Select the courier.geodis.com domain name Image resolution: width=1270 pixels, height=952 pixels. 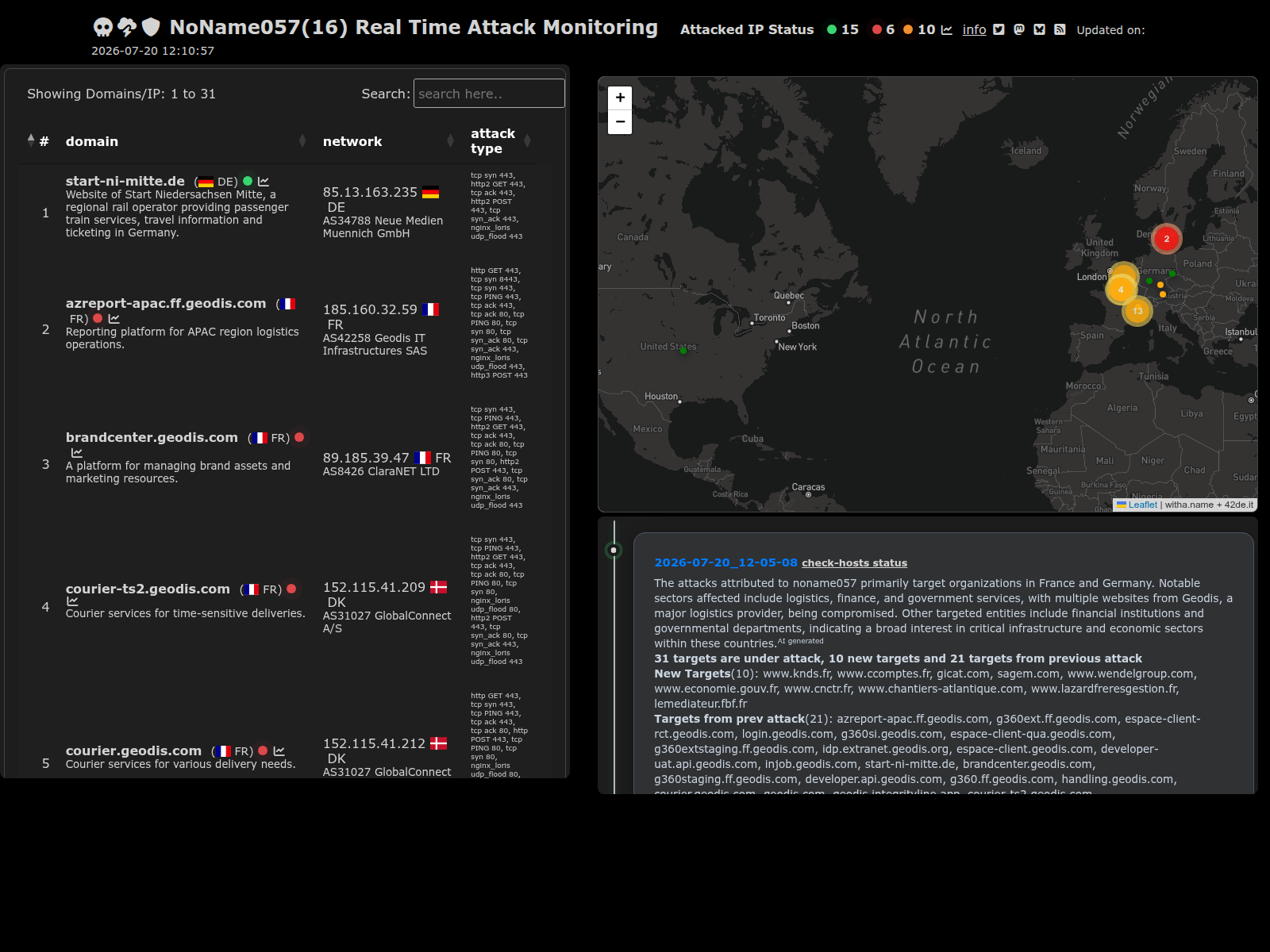pyautogui.click(x=133, y=750)
